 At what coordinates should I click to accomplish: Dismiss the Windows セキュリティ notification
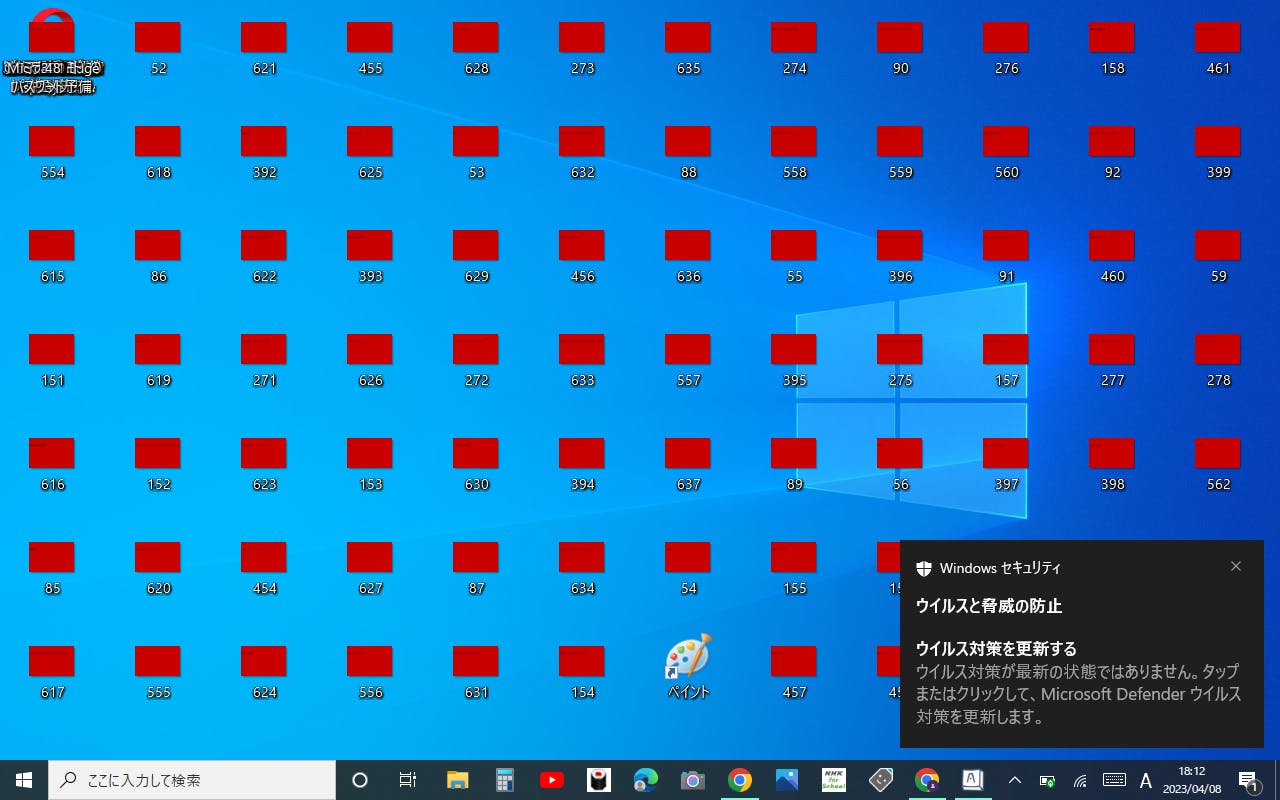[1236, 566]
